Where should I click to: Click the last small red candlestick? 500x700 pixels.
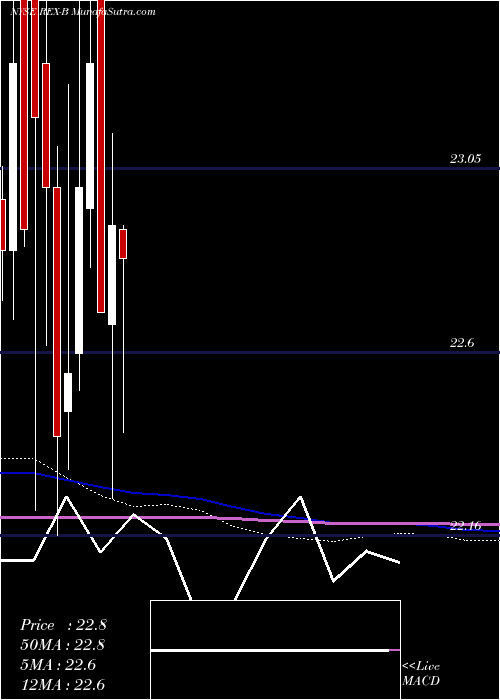pos(123,244)
